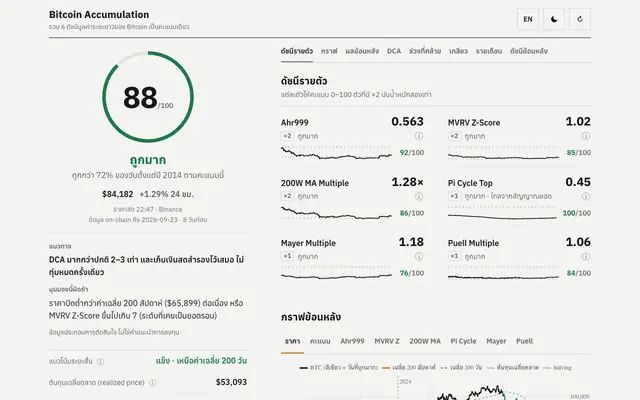Open the ดัชนีย้อนหลัง tab

pyautogui.click(x=529, y=51)
